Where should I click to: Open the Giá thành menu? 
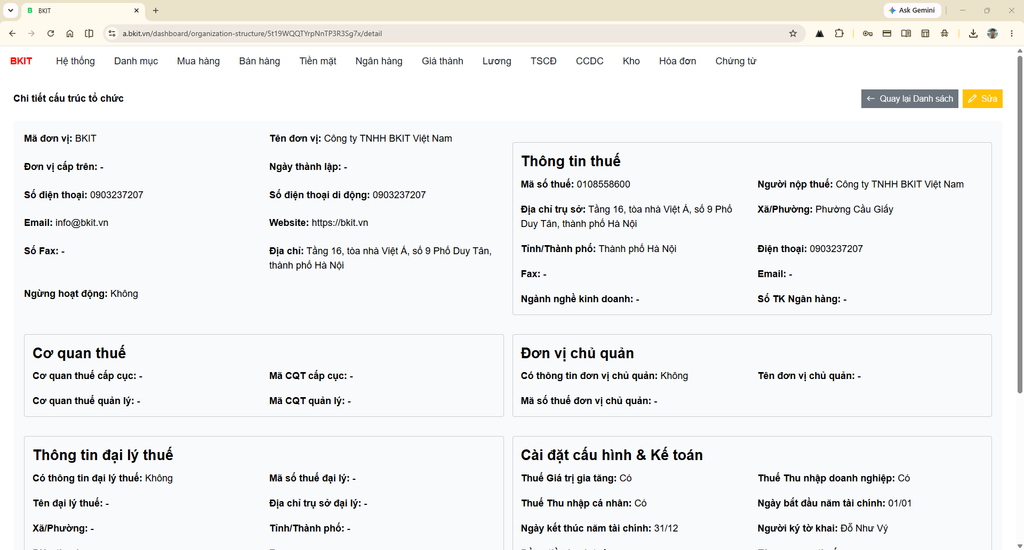click(442, 61)
